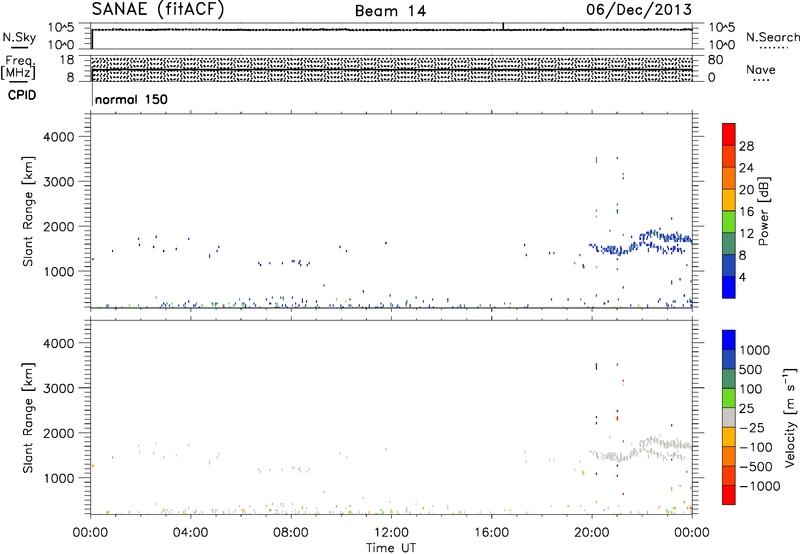
Task: Click the 'Nave' legend label
Action: tap(761, 70)
